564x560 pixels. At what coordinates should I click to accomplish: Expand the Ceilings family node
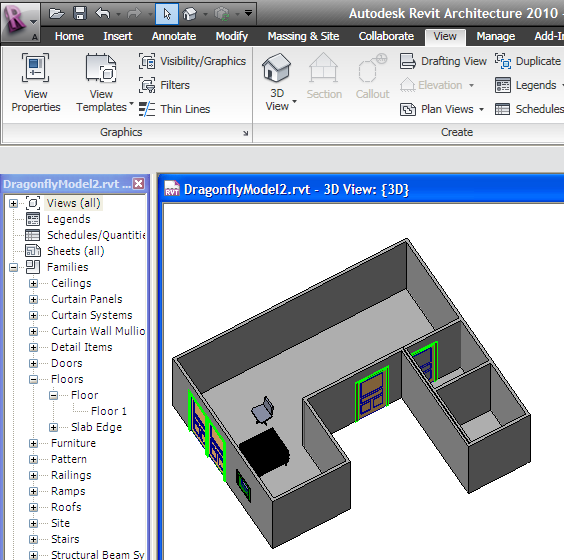(33, 283)
